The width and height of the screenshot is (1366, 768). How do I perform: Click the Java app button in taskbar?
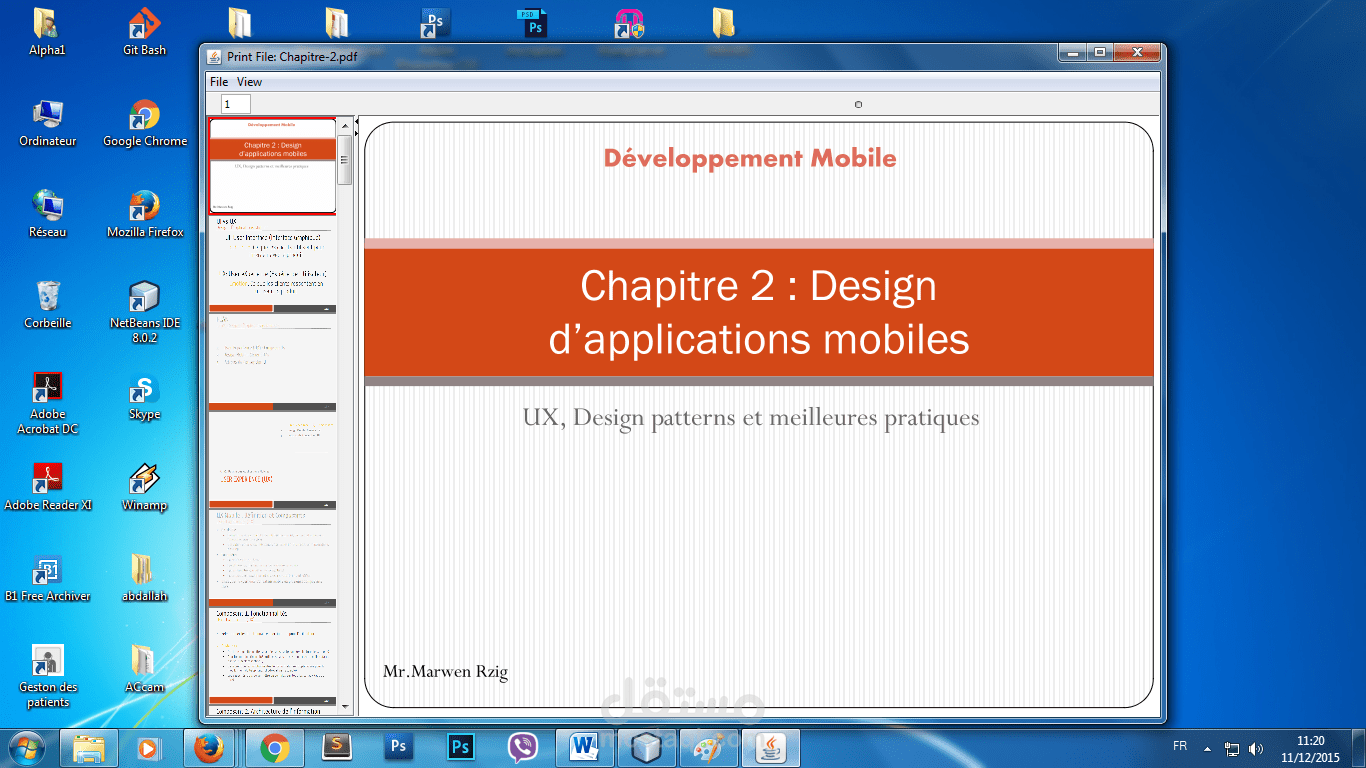point(771,747)
